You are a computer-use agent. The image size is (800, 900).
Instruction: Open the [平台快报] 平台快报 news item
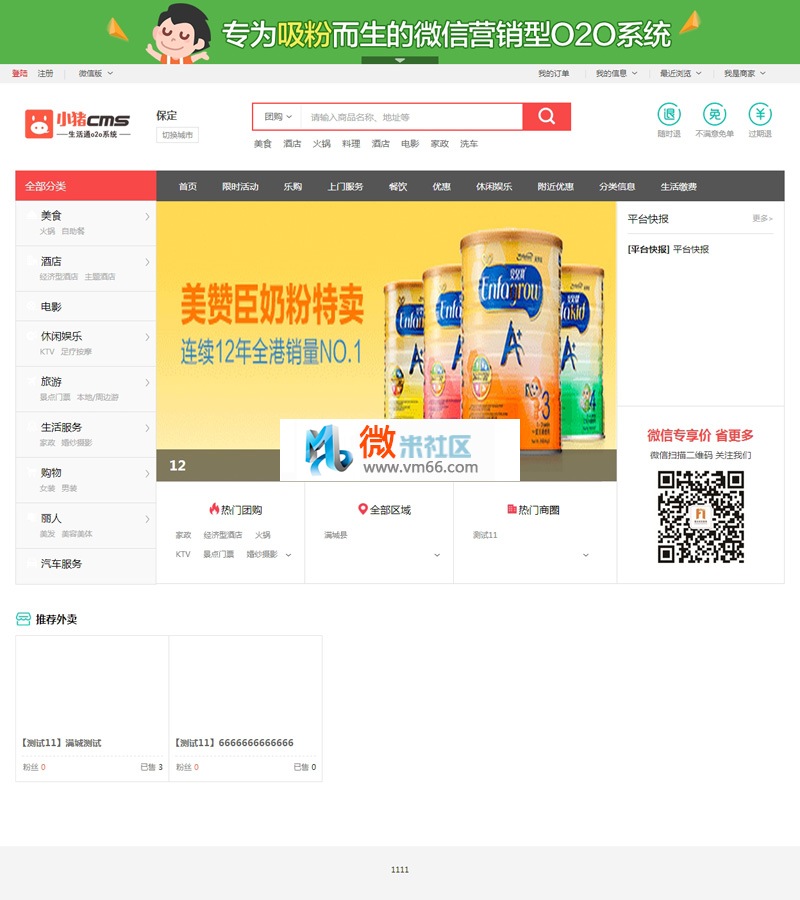(668, 249)
